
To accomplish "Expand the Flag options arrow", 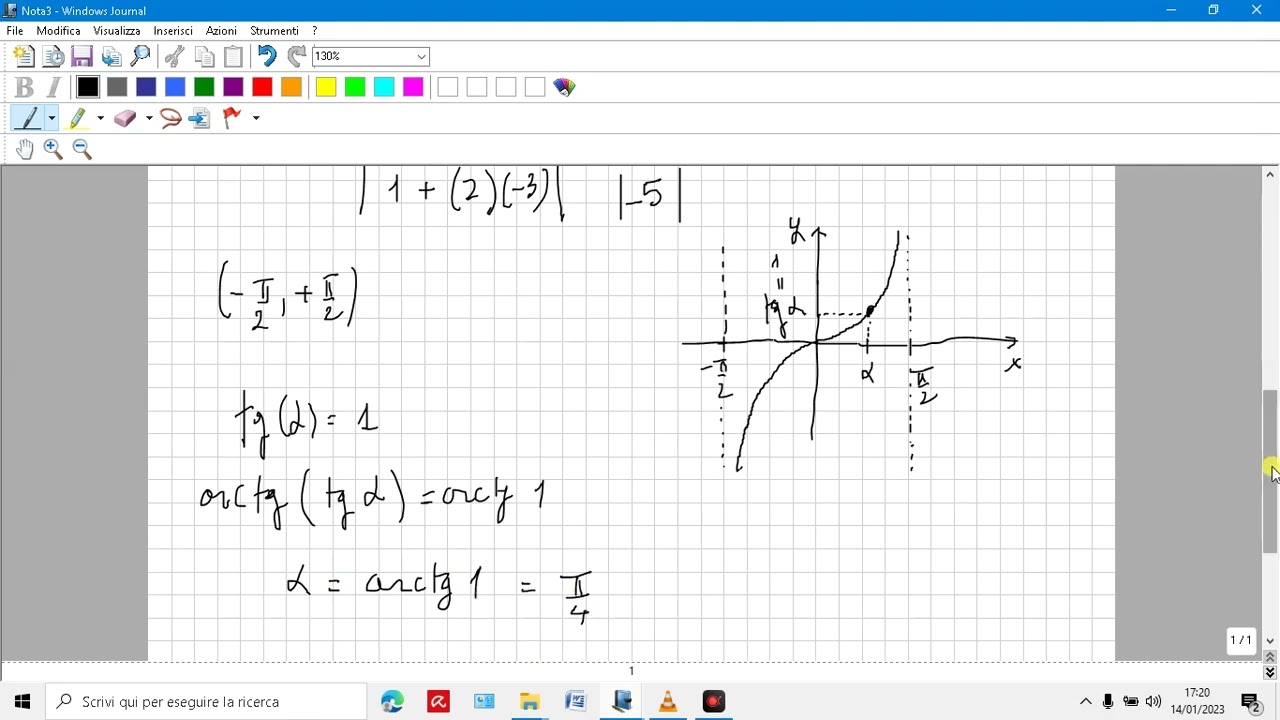I will 256,118.
